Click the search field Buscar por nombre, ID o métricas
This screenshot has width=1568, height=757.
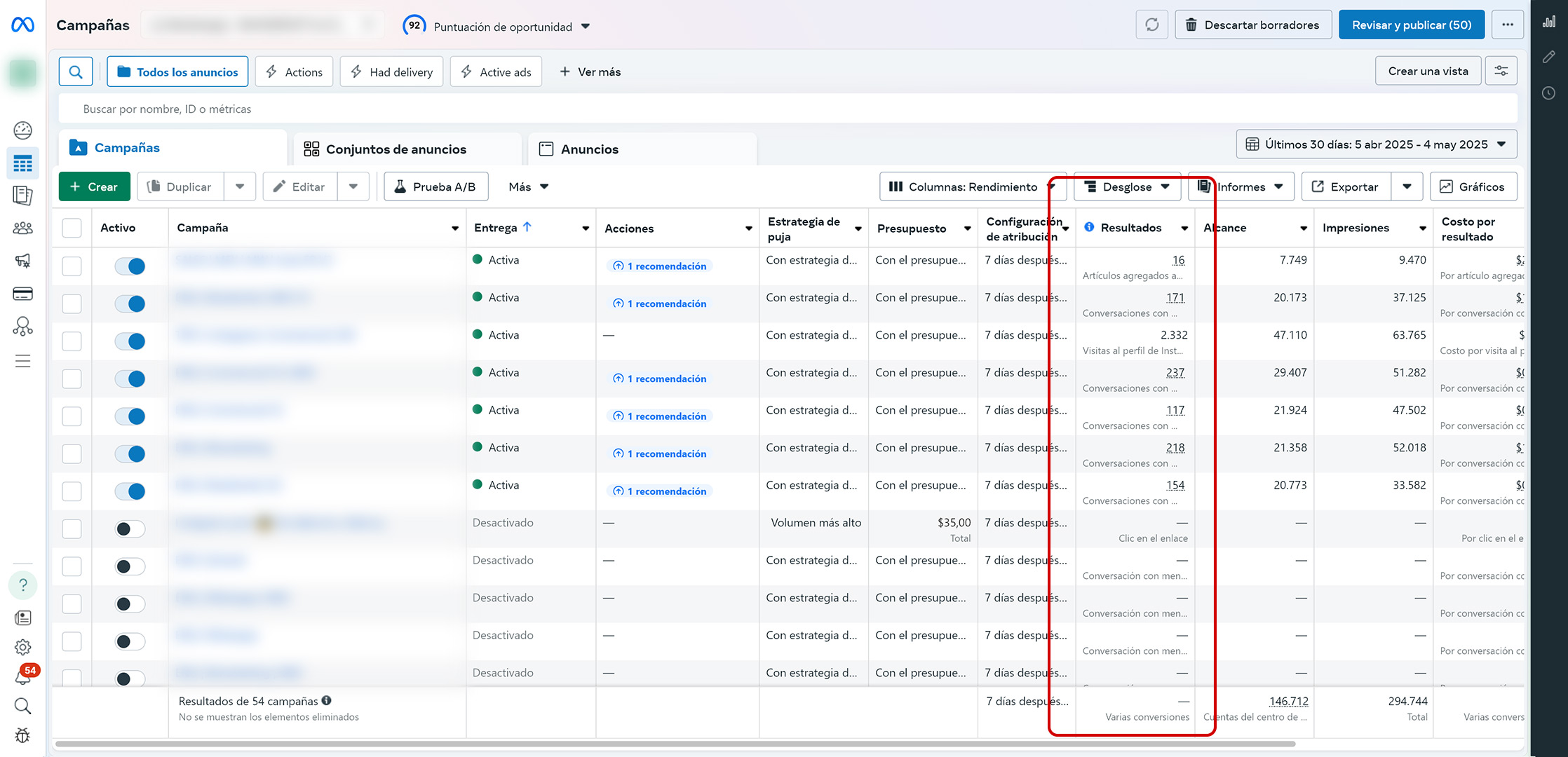[x=788, y=109]
